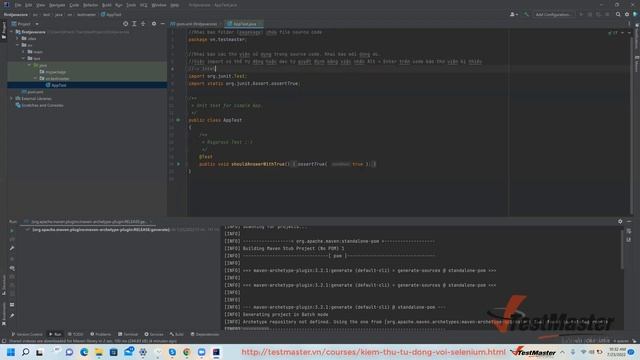Open Bookmarks side stripe panel
The image size is (640, 360).
pos(4,313)
